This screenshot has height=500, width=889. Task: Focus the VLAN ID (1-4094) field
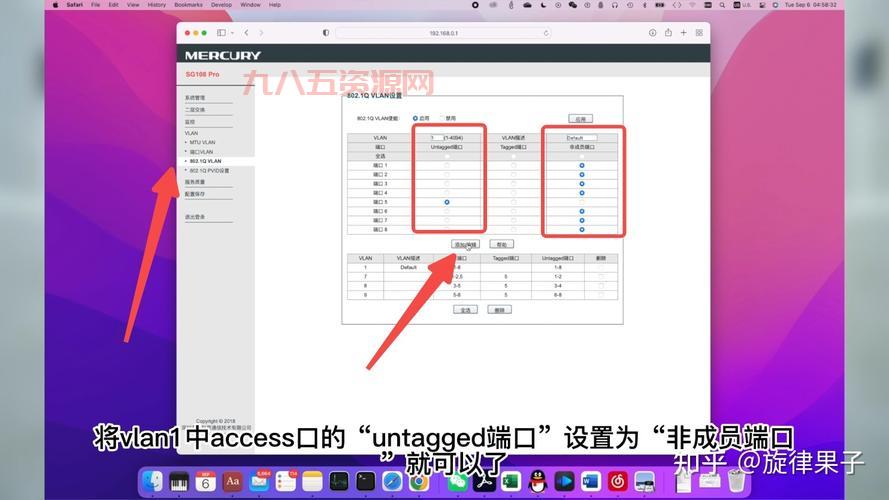[435, 138]
